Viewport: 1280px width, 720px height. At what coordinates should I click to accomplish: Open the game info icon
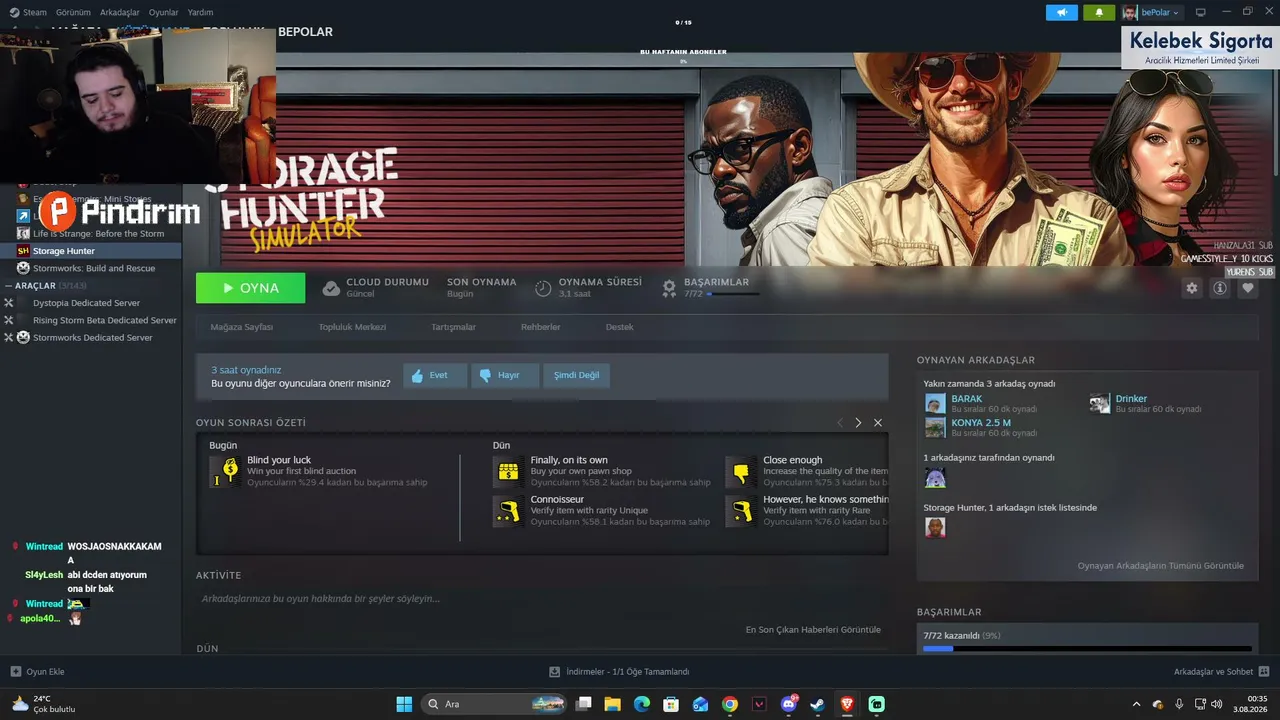coord(1220,288)
